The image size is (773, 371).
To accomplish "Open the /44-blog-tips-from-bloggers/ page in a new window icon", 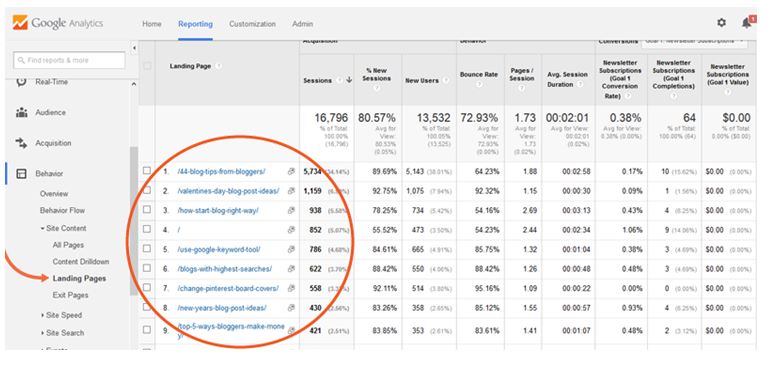I will tap(291, 171).
